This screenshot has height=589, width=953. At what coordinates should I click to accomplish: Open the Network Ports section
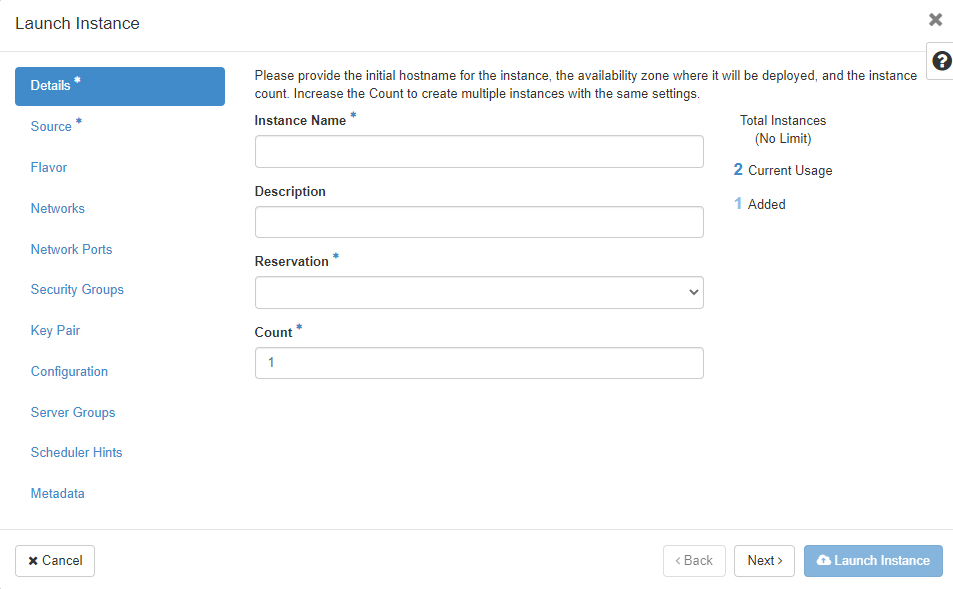click(x=71, y=250)
